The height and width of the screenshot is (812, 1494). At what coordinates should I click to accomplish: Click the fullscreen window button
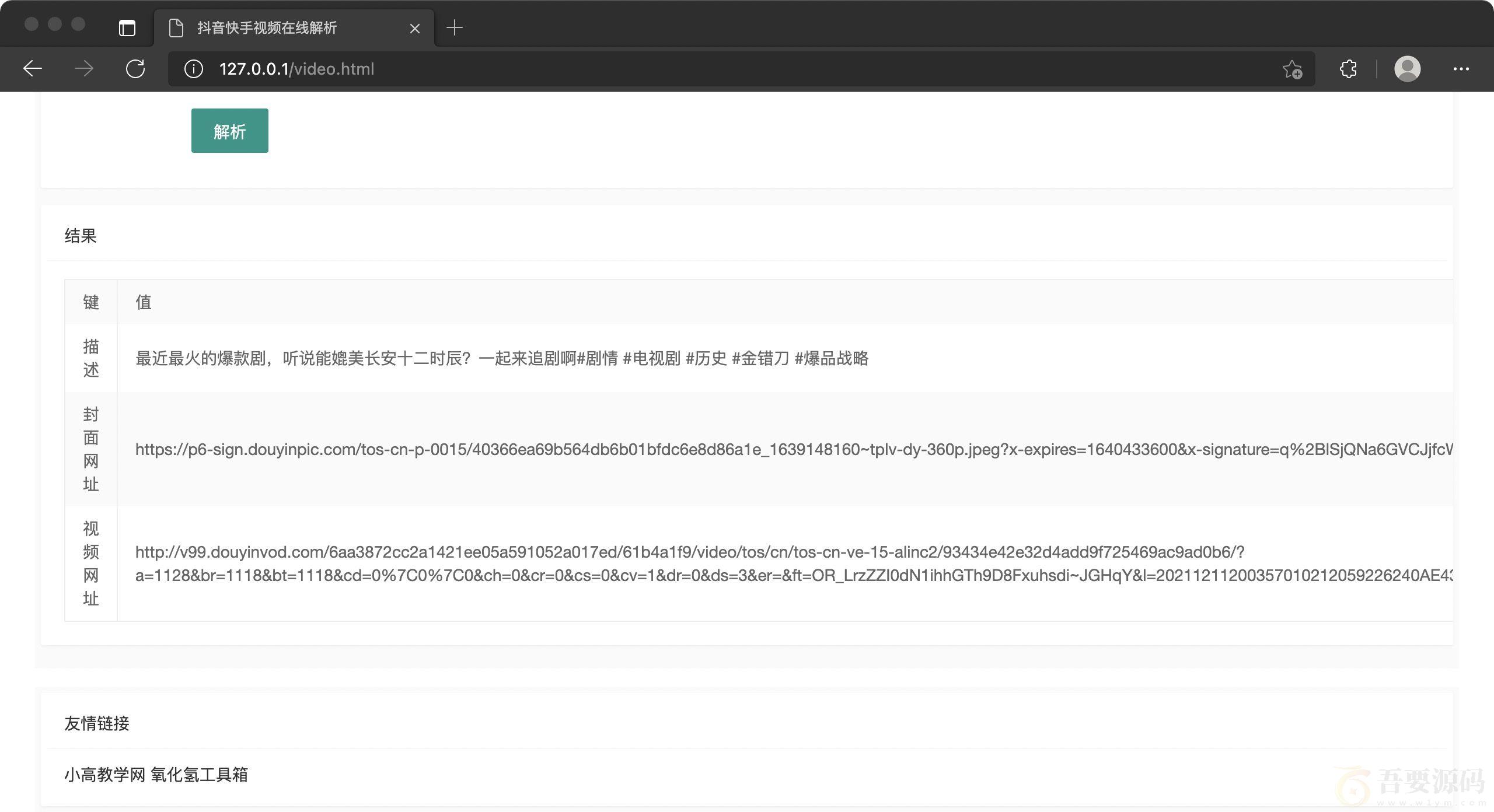coord(78,24)
